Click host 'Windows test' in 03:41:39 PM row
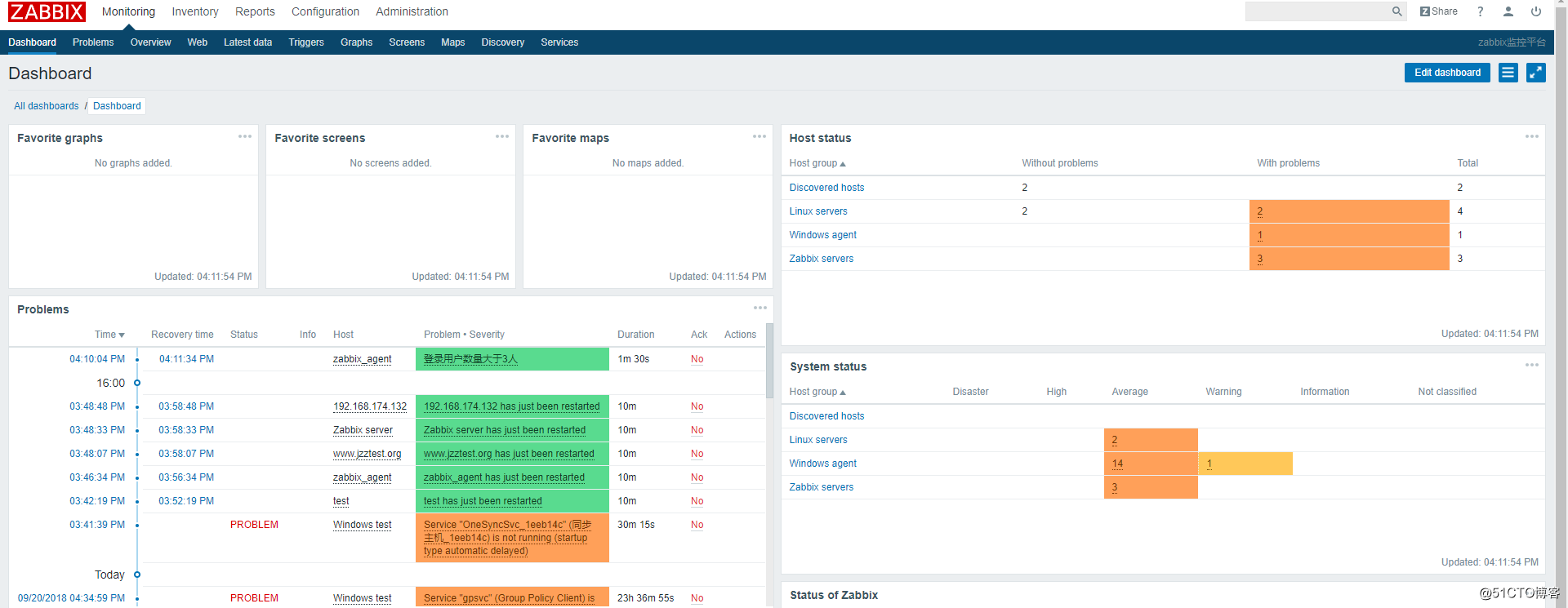 [362, 525]
